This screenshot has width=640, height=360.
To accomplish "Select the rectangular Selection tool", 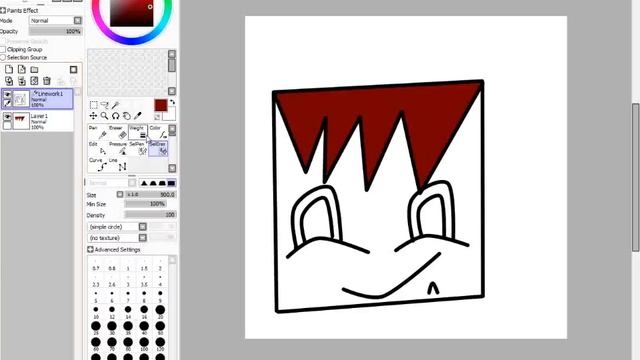I will pyautogui.click(x=93, y=105).
